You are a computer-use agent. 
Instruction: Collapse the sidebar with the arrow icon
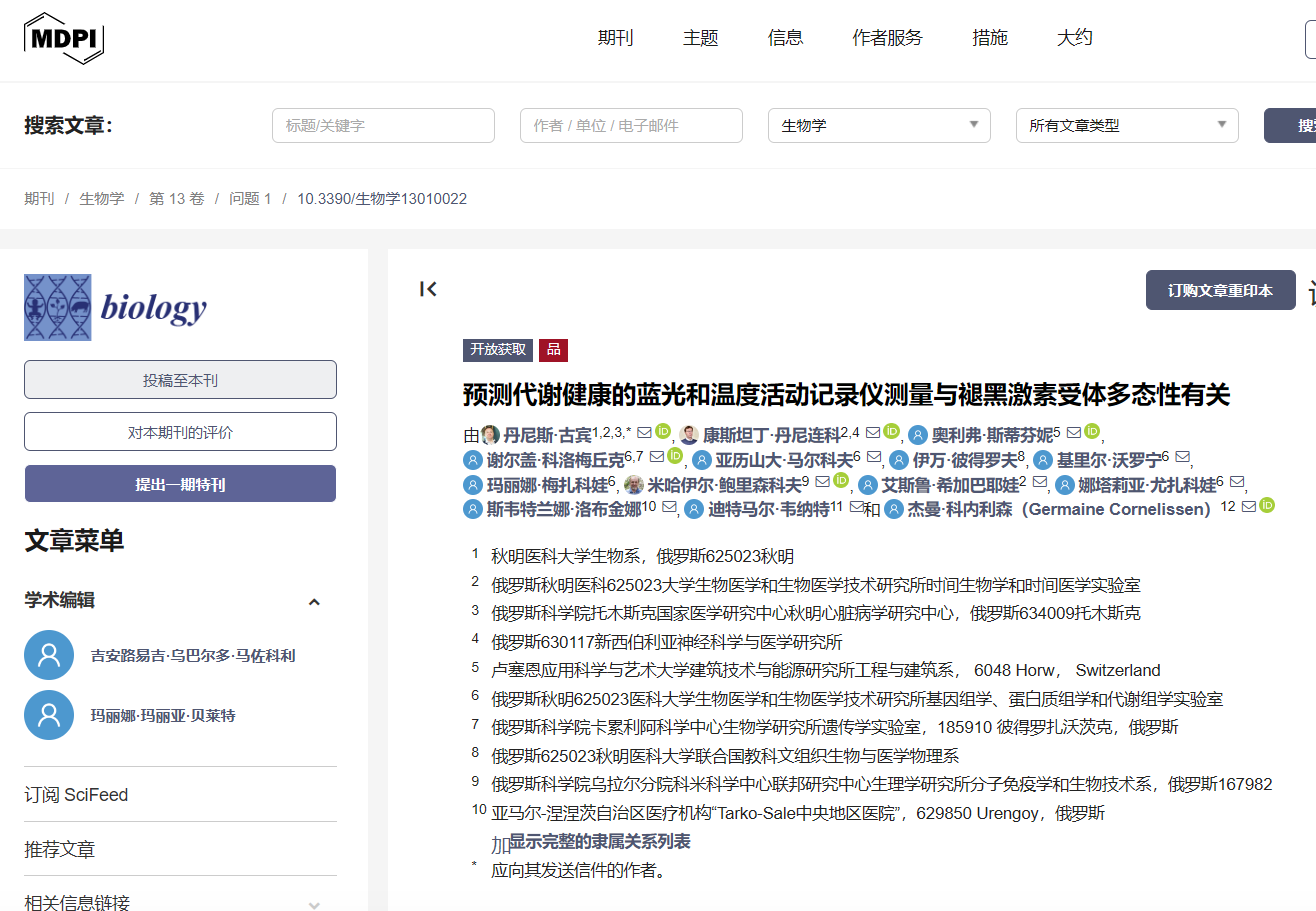pos(428,290)
